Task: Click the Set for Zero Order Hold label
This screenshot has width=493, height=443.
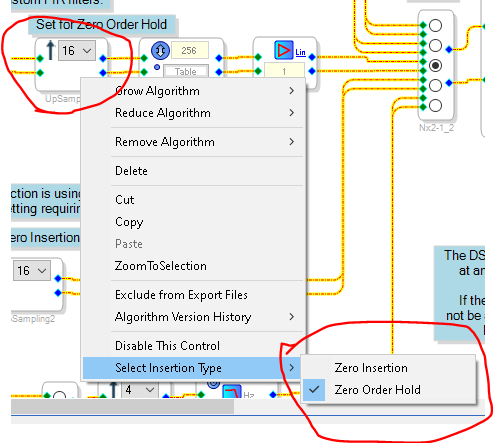Action: coord(101,24)
